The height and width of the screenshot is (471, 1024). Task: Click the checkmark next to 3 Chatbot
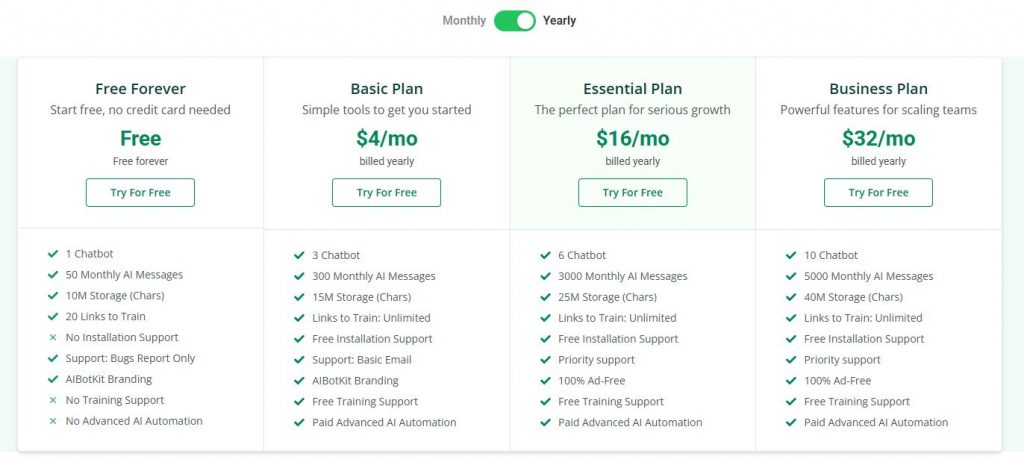[299, 256]
